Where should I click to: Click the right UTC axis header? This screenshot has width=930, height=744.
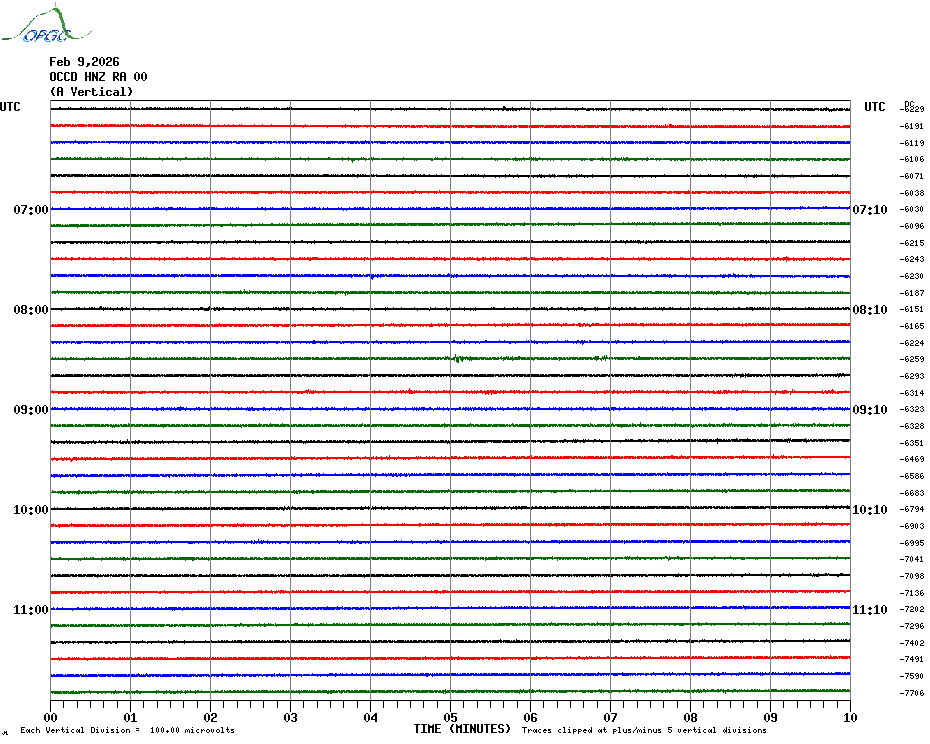[874, 107]
